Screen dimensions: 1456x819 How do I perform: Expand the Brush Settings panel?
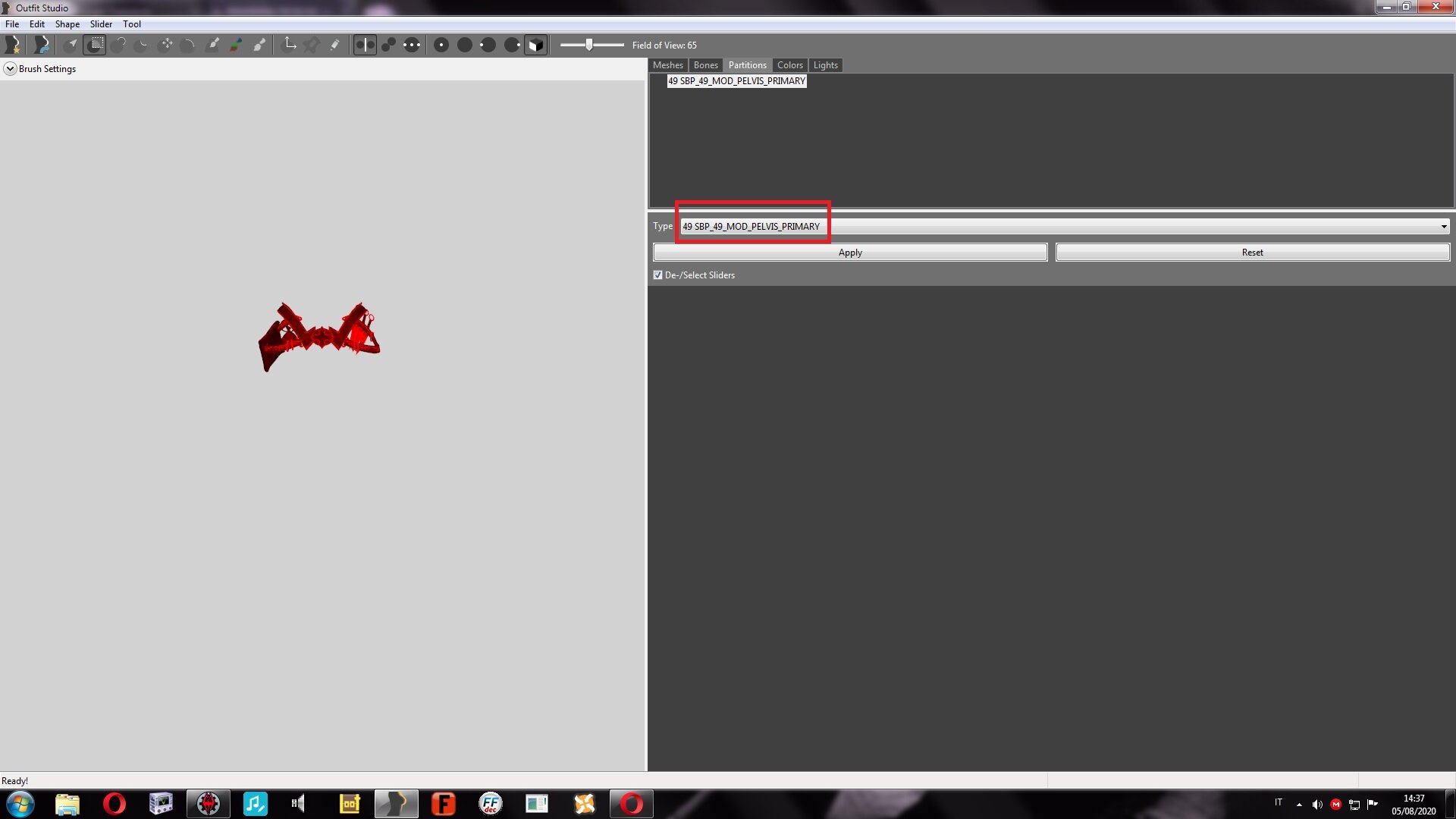(10, 69)
